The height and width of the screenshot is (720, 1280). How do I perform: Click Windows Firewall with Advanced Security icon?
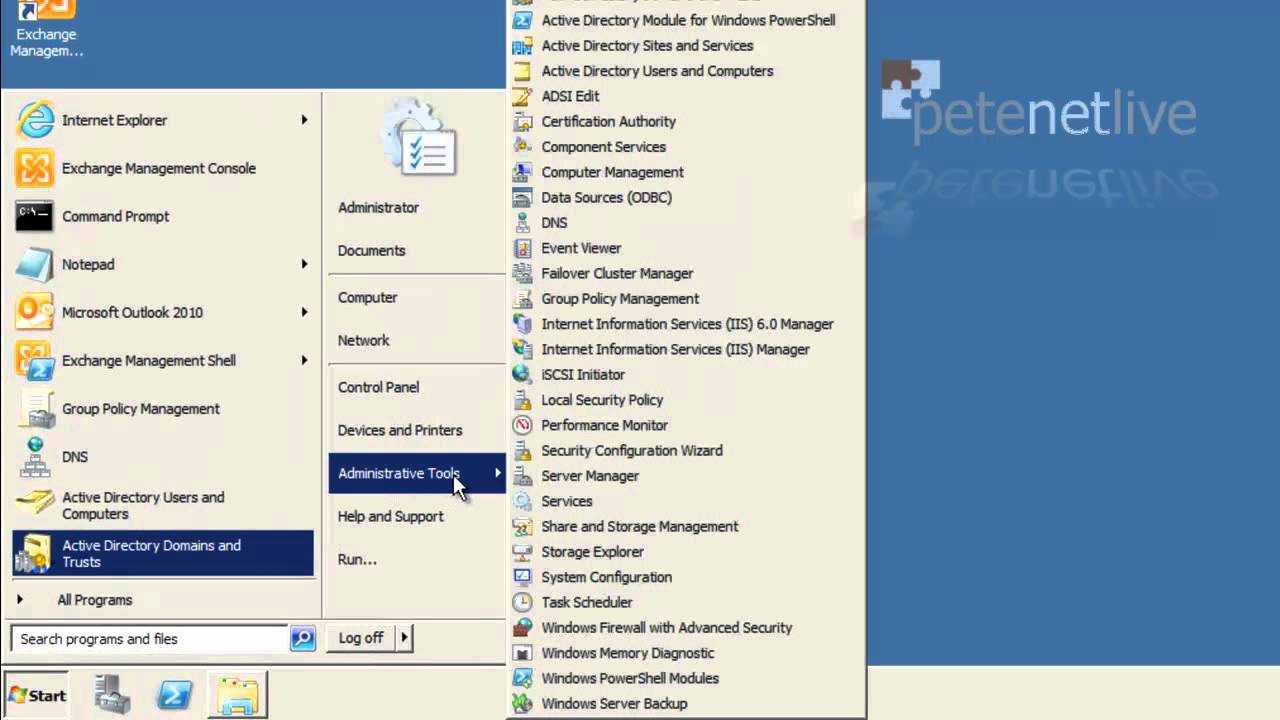522,627
